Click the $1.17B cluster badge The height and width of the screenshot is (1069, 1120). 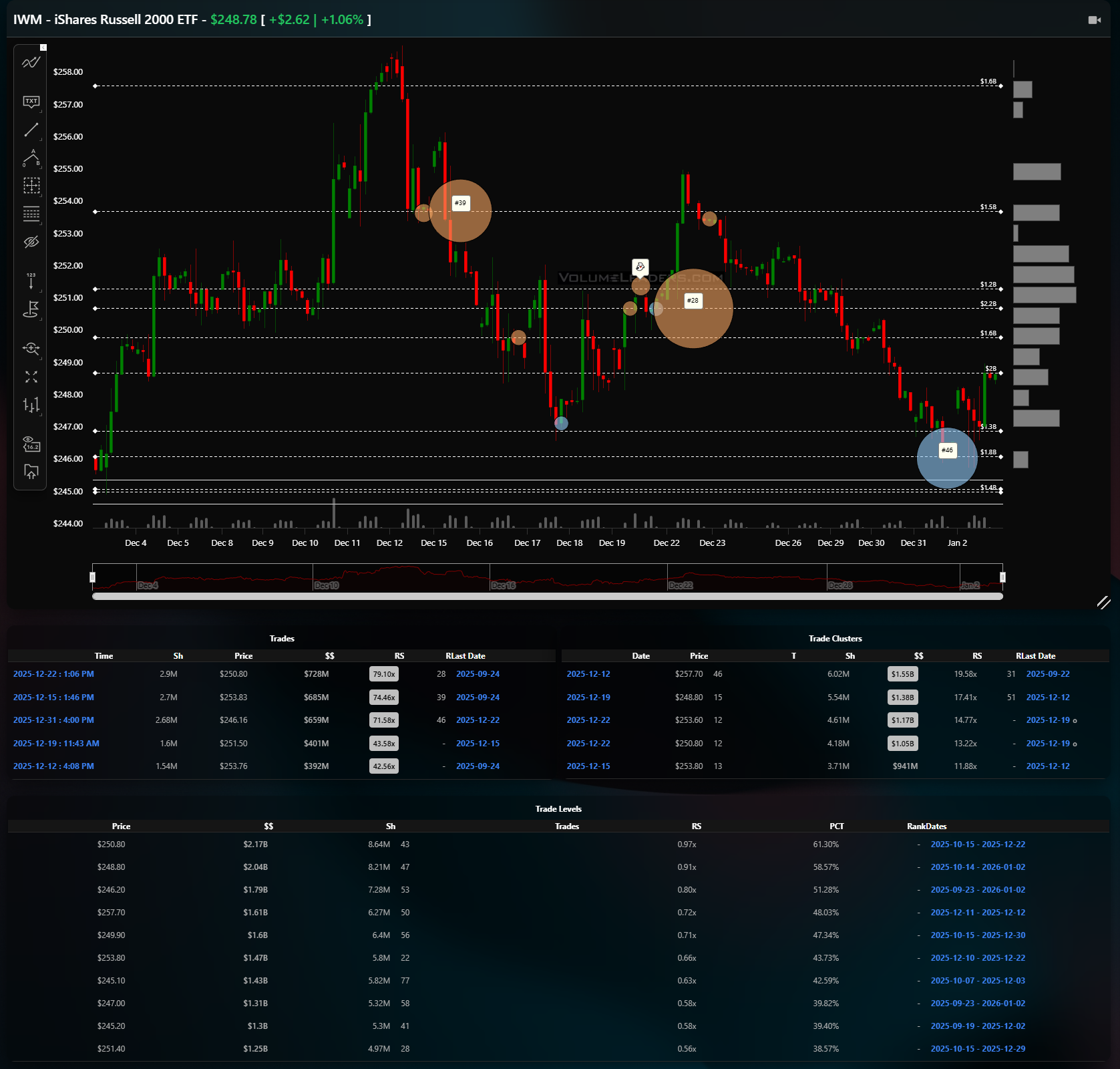coord(903,720)
